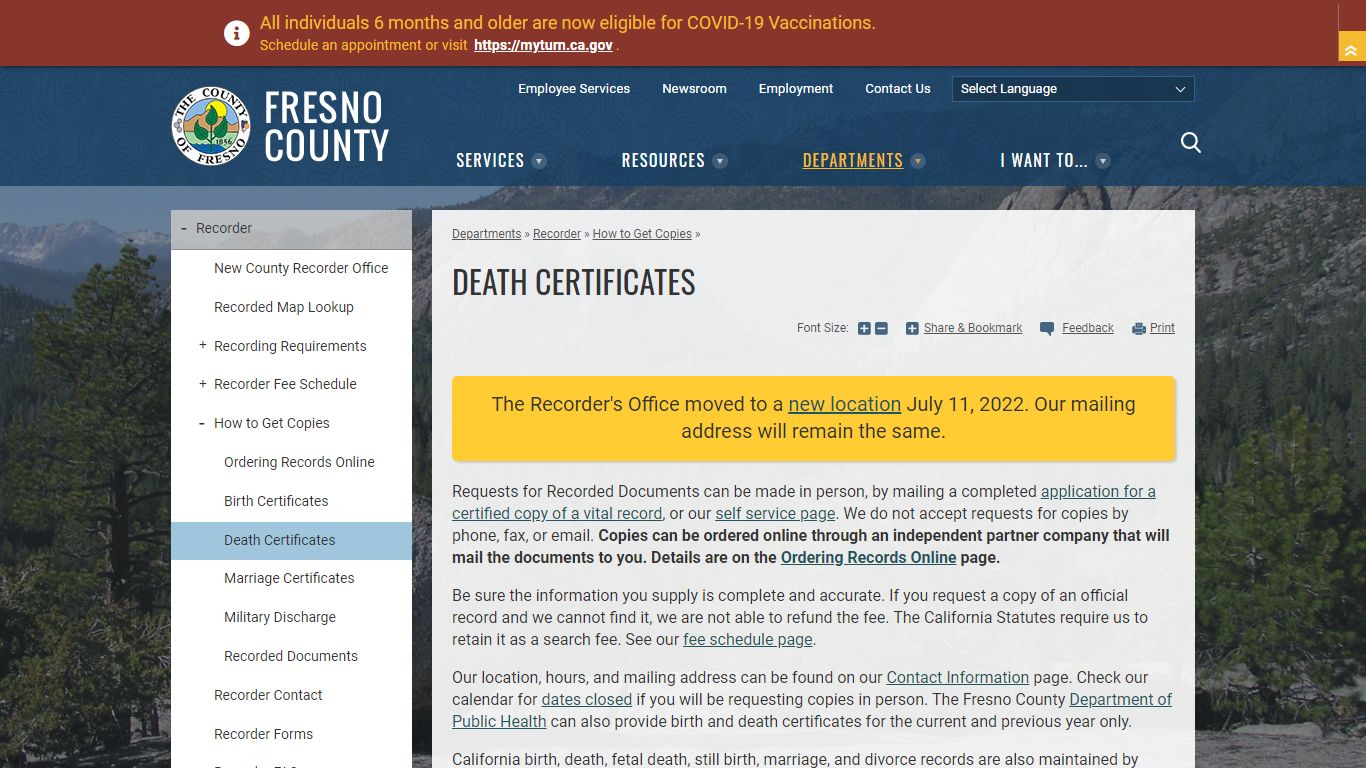Click the Fresno County seal logo
The width and height of the screenshot is (1366, 768).
[211, 126]
